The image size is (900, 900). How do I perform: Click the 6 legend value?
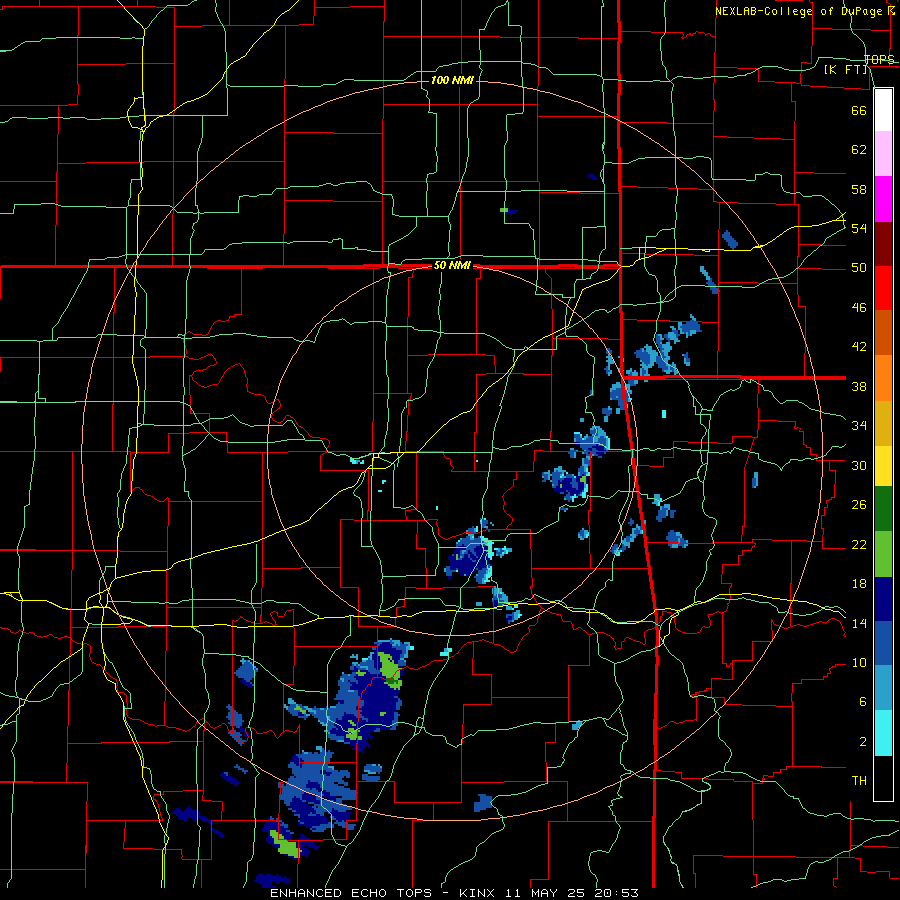tap(862, 701)
